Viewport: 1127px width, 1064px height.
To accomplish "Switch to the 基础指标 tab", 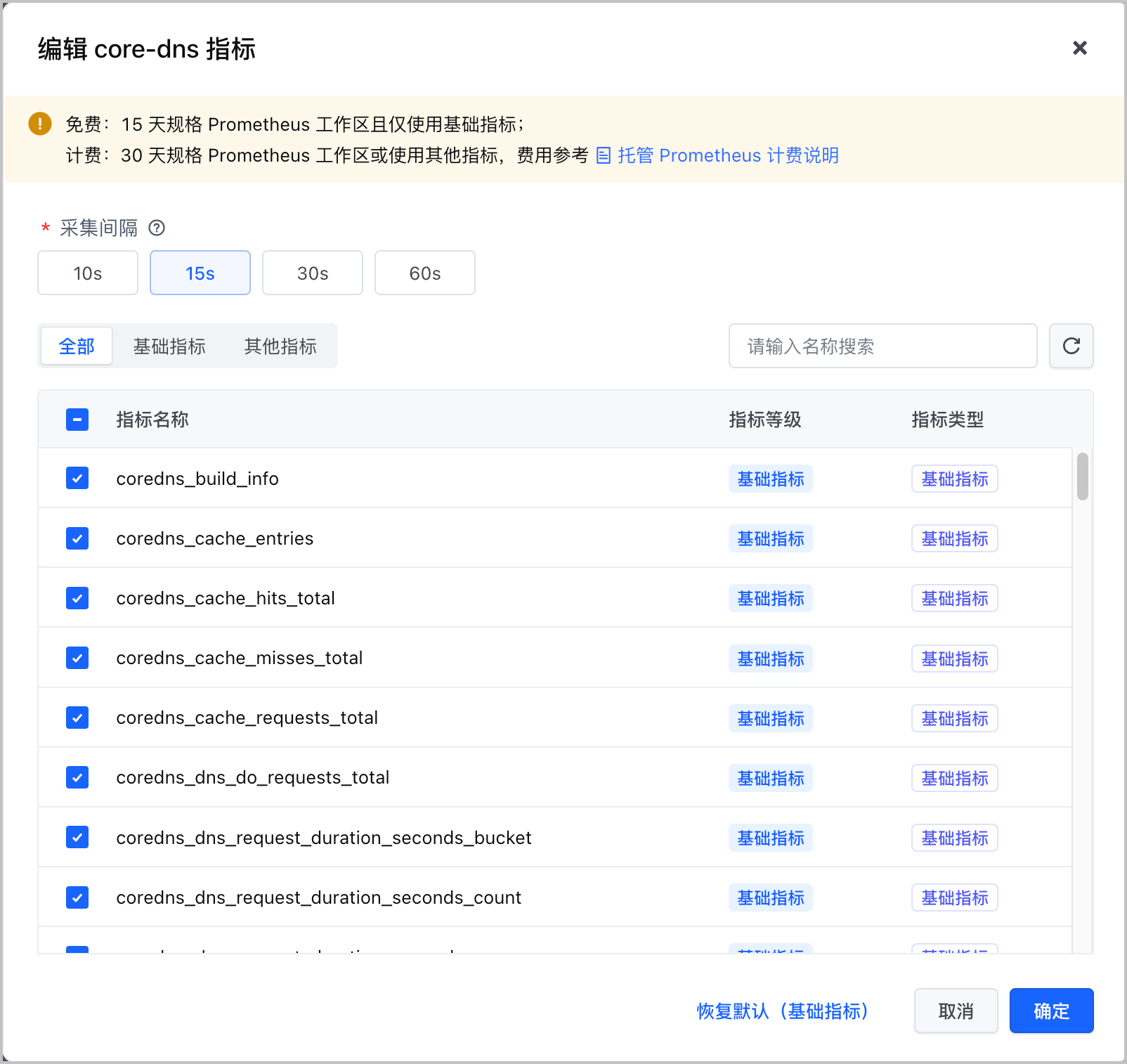I will tap(169, 346).
